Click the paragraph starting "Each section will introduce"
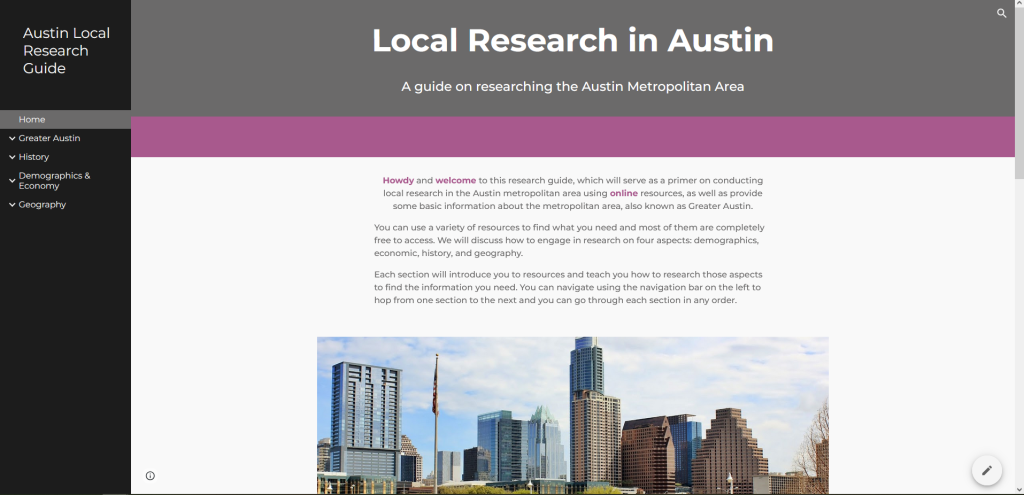The height and width of the screenshot is (495, 1024). [x=568, y=287]
